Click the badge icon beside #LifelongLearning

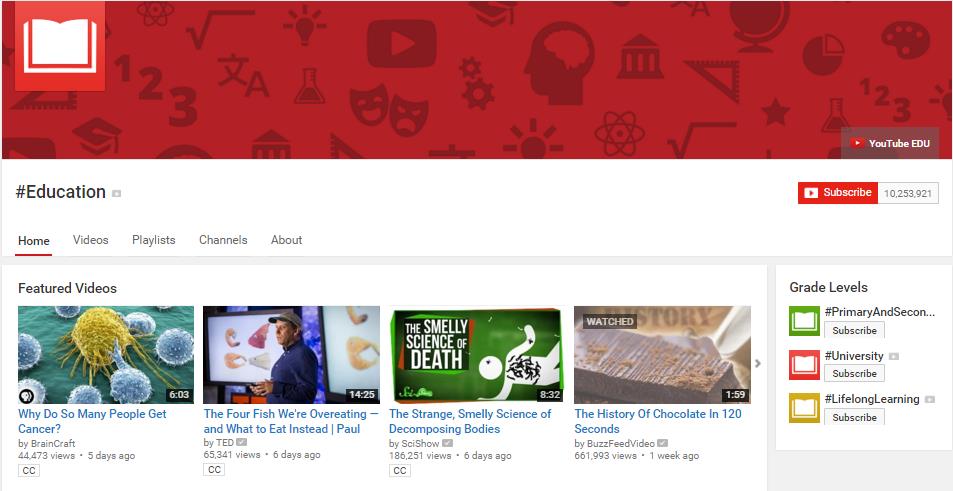[929, 399]
